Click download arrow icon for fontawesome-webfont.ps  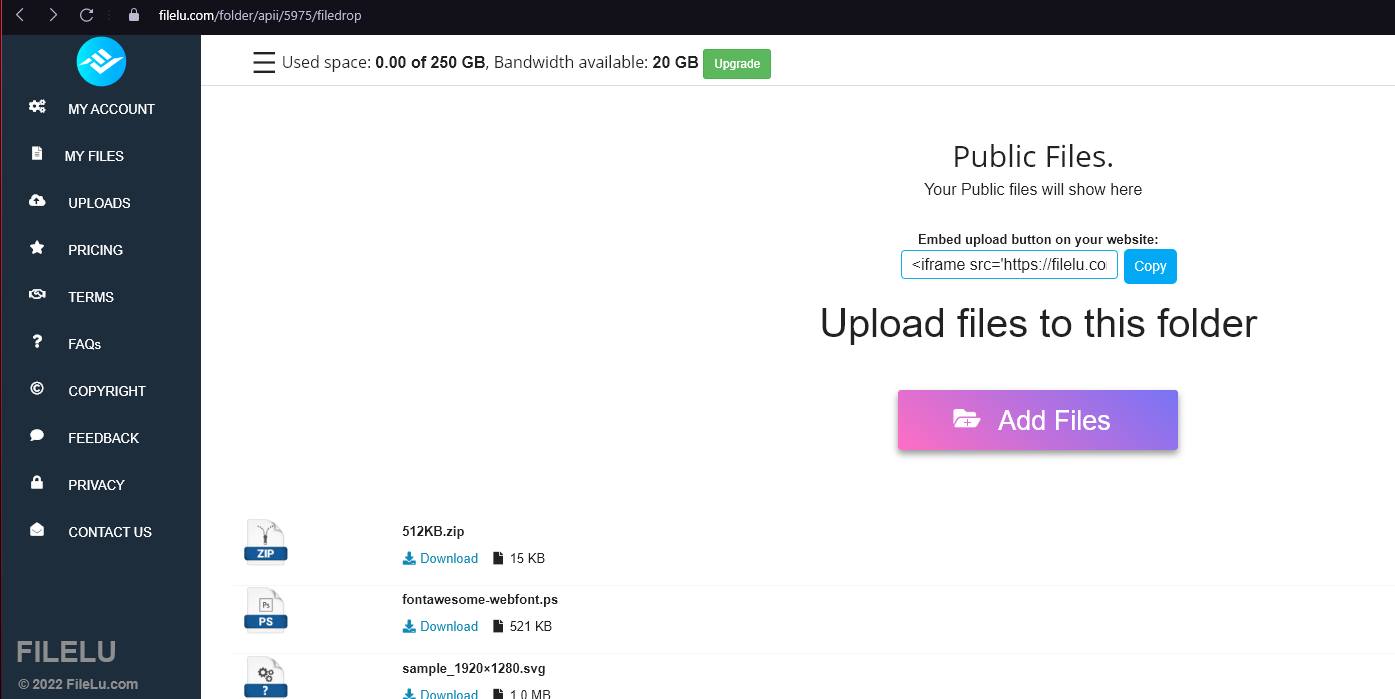[x=409, y=627]
